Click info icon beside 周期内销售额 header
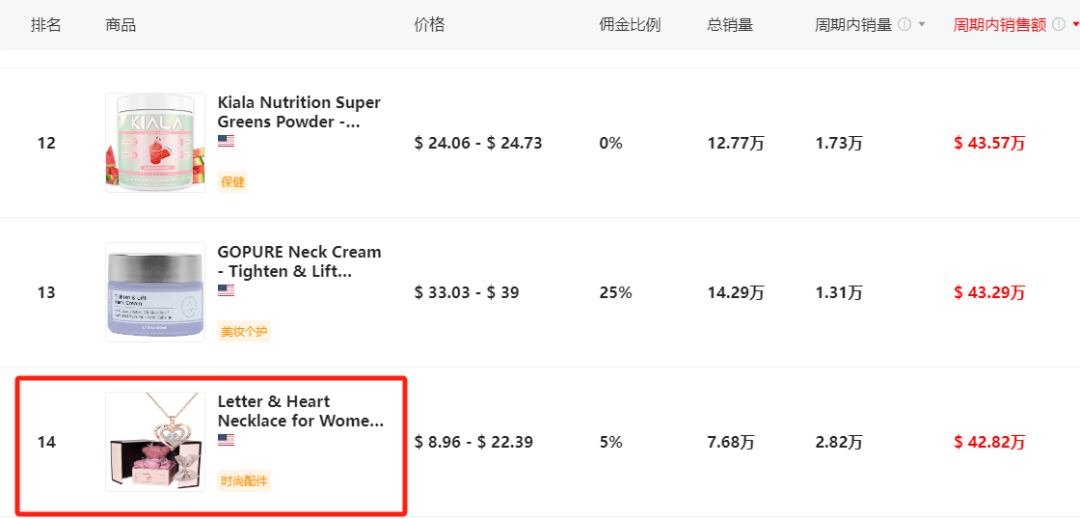The height and width of the screenshot is (519, 1080). tap(1059, 25)
